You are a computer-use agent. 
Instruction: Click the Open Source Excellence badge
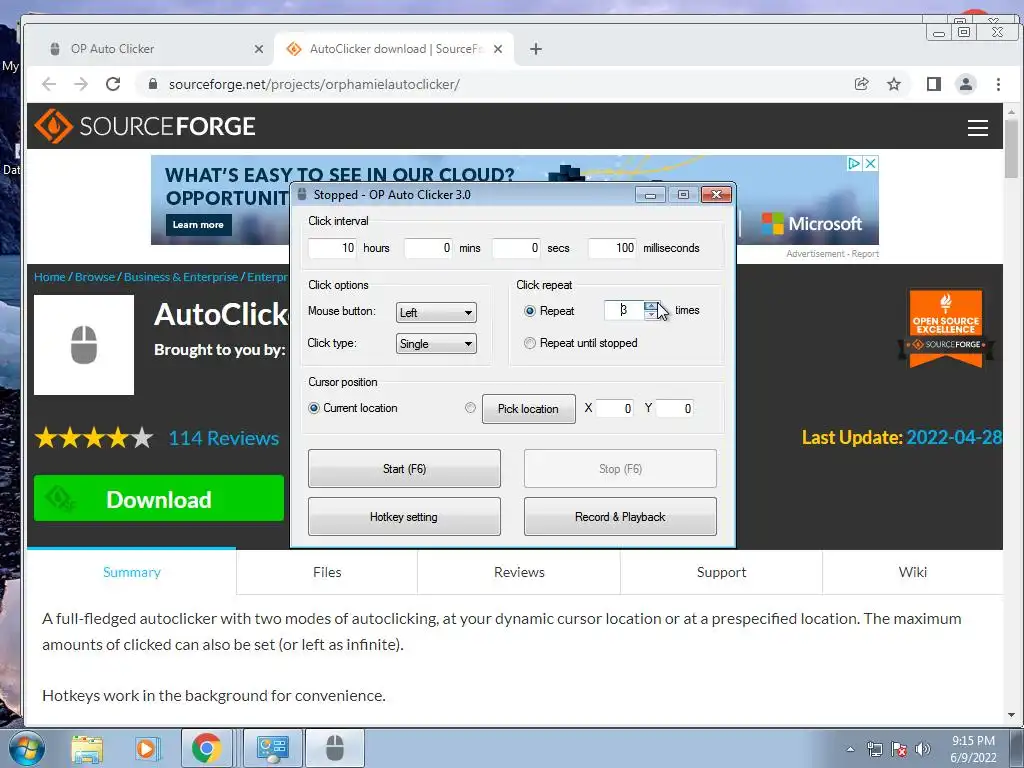point(946,328)
